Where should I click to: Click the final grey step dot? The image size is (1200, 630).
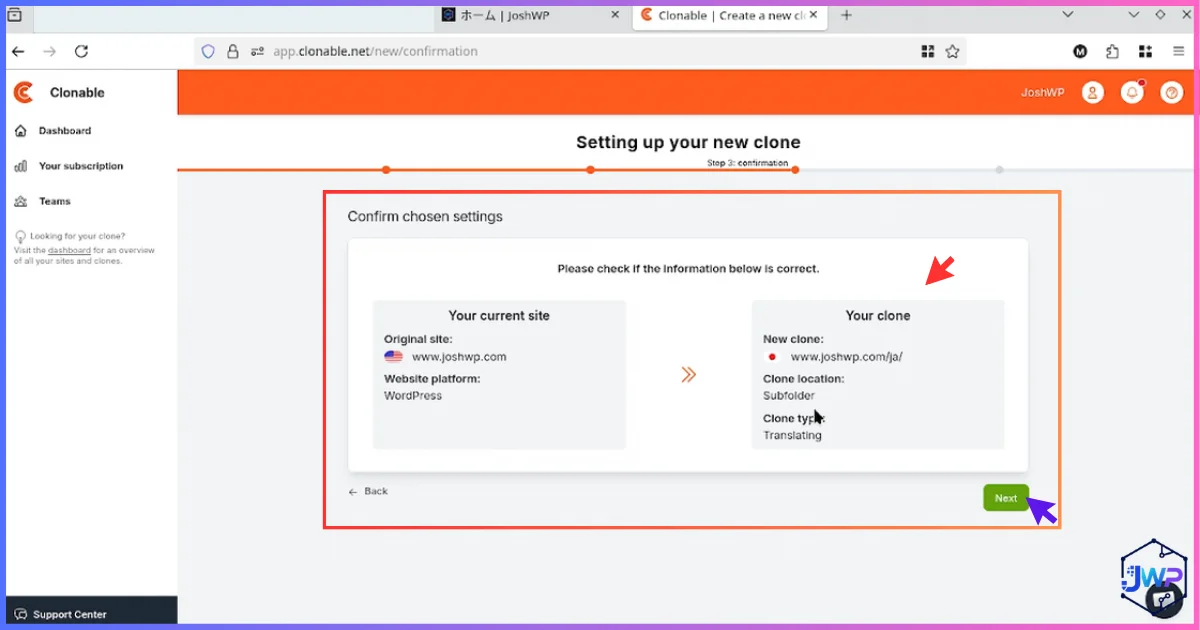click(x=1000, y=170)
